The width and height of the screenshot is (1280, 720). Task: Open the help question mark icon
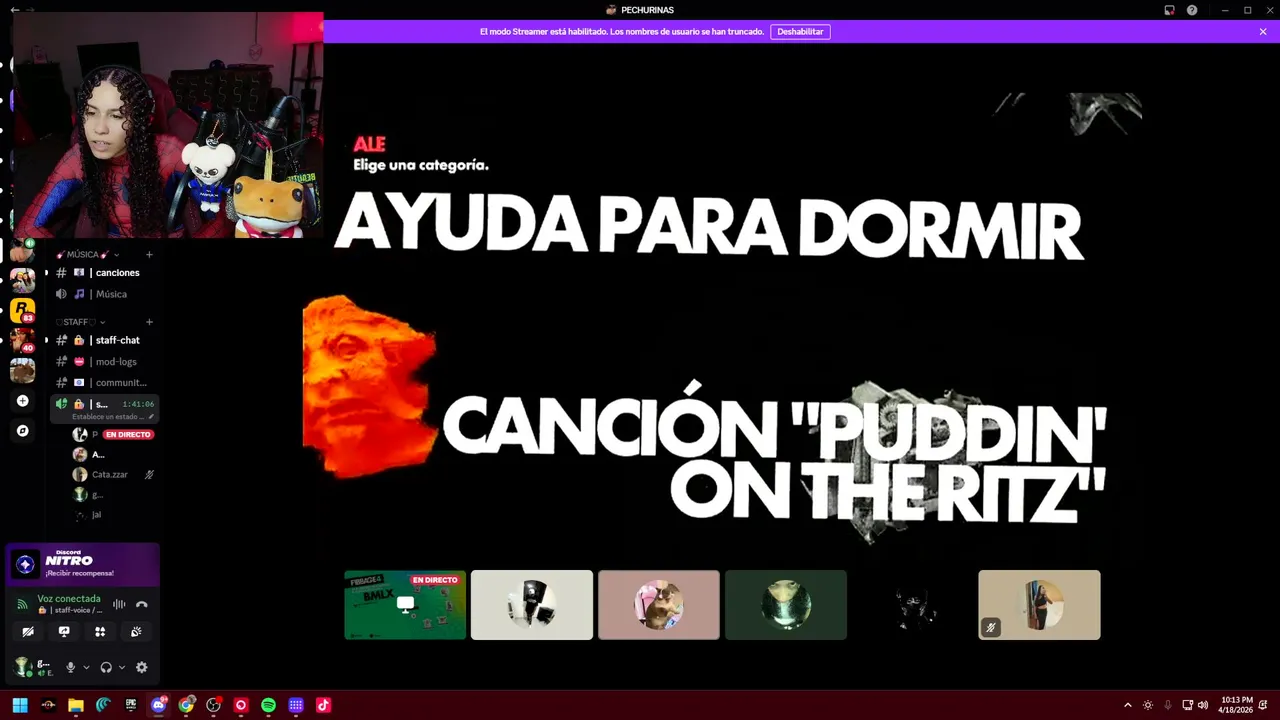click(x=1192, y=10)
